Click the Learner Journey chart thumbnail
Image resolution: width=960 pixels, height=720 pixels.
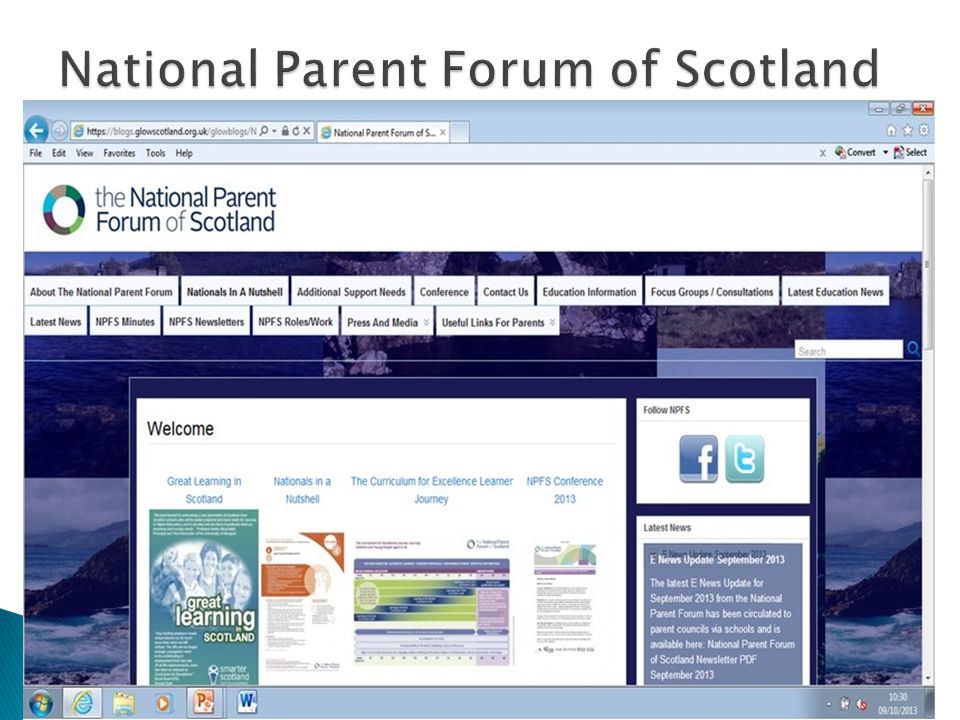(432, 602)
